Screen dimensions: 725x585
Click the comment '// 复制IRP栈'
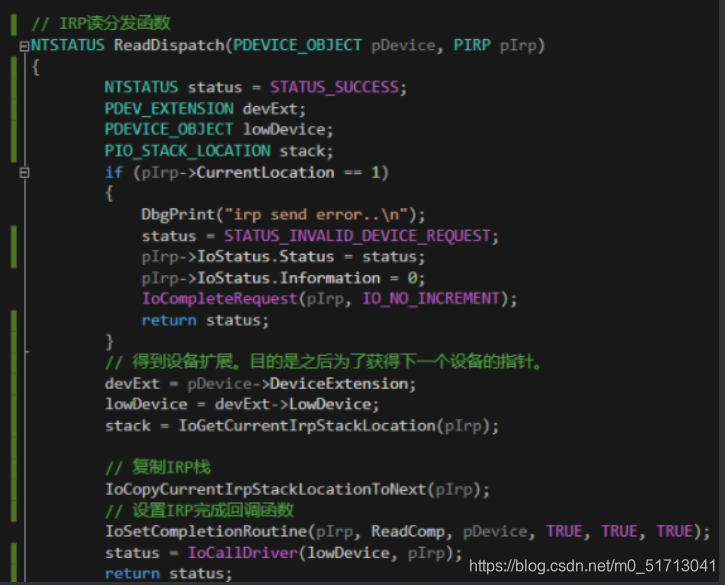158,468
